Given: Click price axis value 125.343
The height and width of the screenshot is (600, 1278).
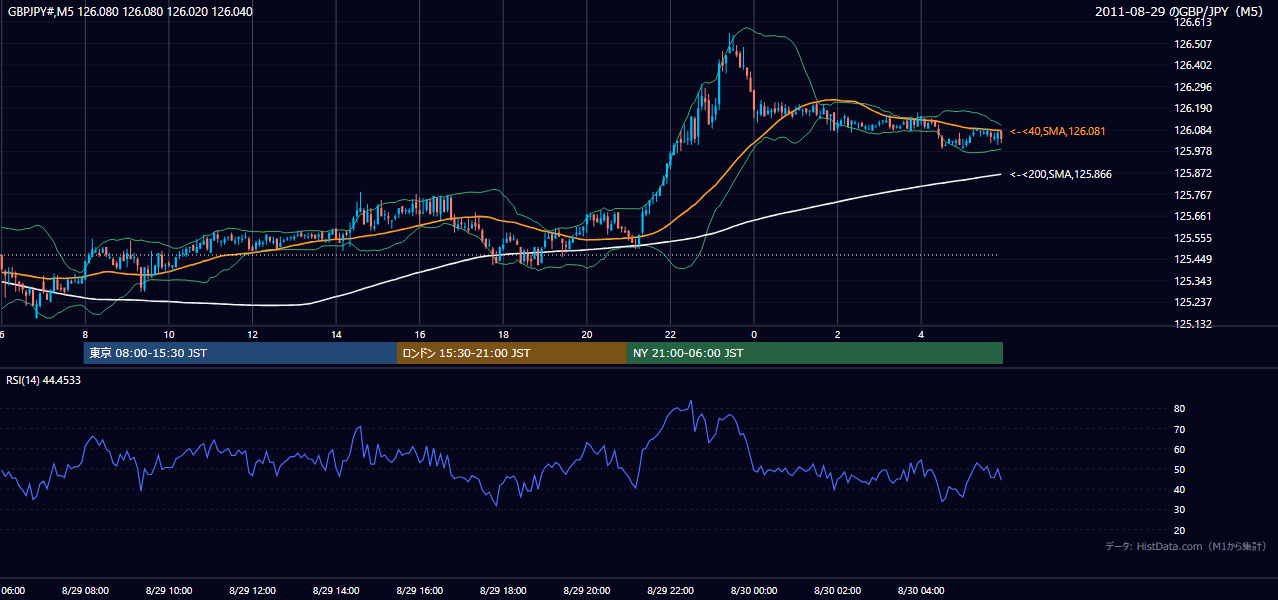Looking at the screenshot, I should tap(1193, 281).
